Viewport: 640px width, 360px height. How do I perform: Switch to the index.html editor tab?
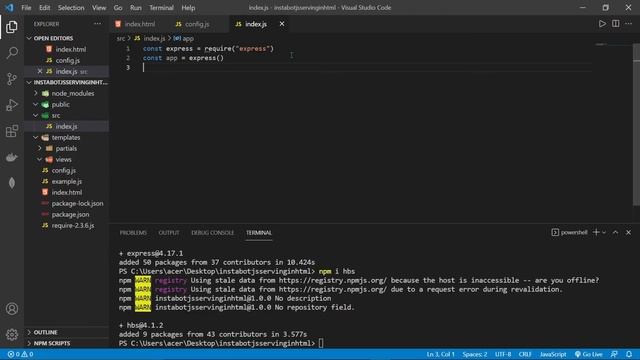[x=140, y=24]
